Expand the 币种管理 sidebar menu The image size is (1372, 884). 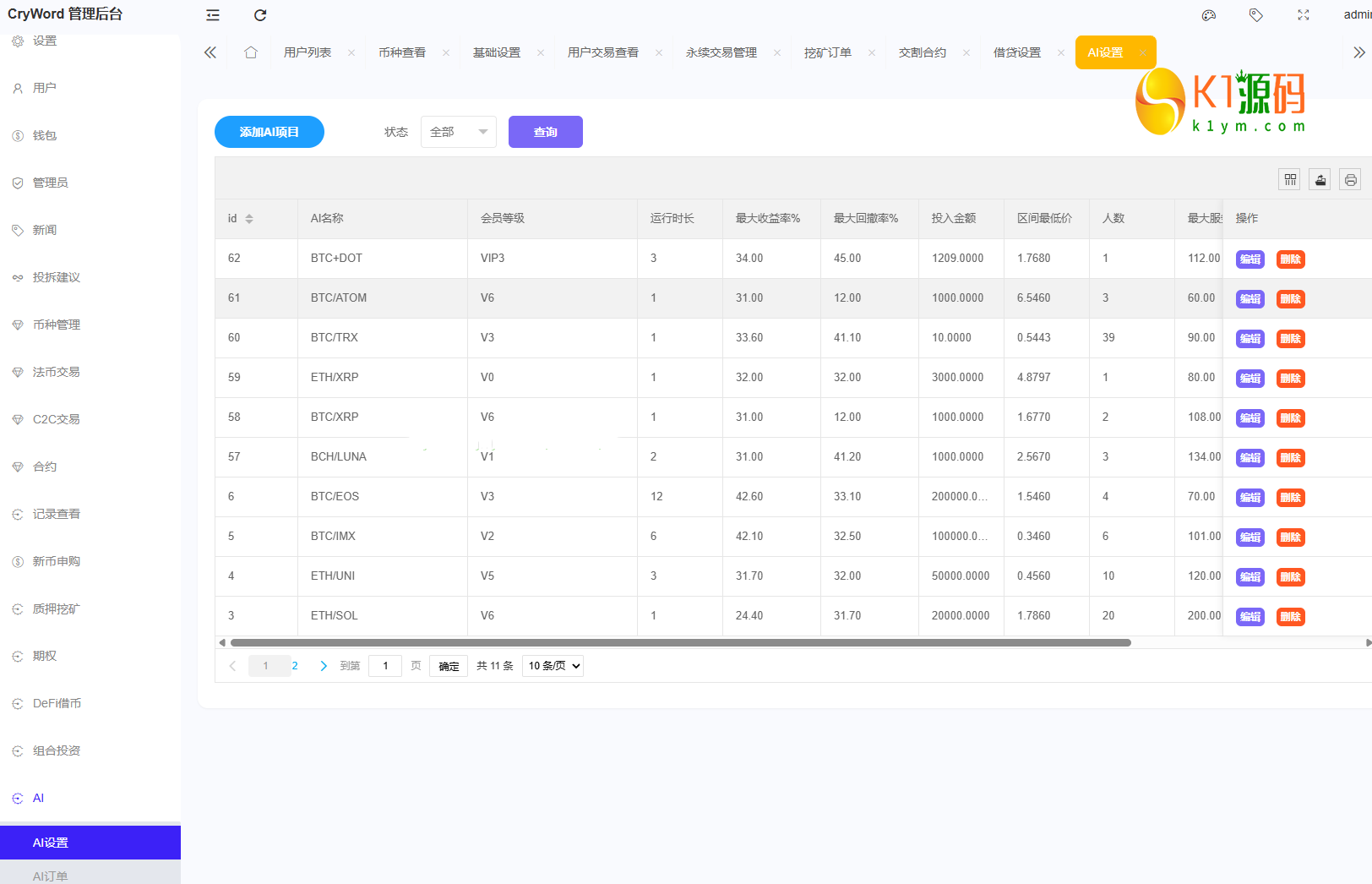click(90, 325)
